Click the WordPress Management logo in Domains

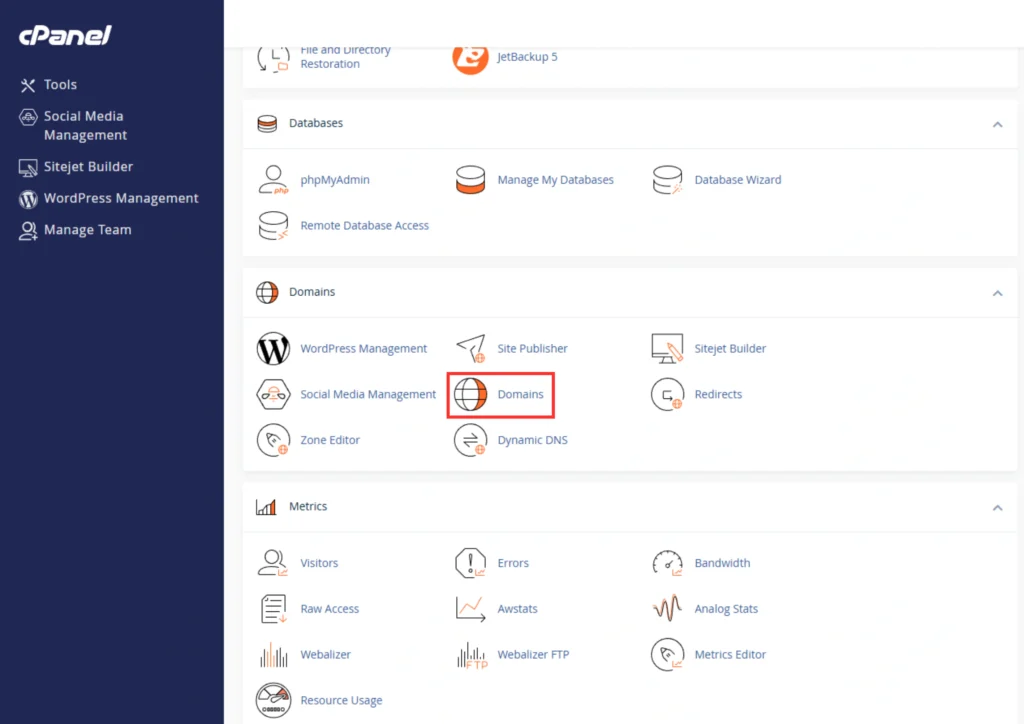[x=273, y=349]
